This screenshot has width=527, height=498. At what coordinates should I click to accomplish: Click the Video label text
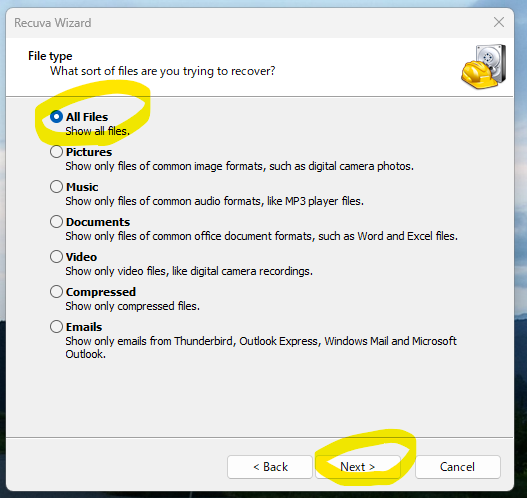point(81,257)
